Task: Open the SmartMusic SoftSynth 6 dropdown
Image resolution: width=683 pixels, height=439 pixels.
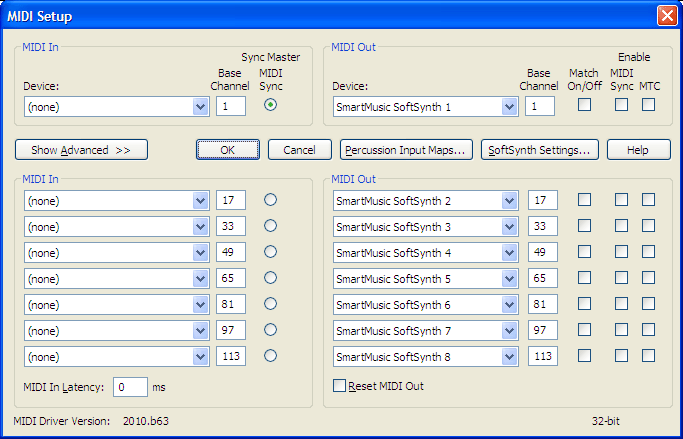Action: point(426,305)
